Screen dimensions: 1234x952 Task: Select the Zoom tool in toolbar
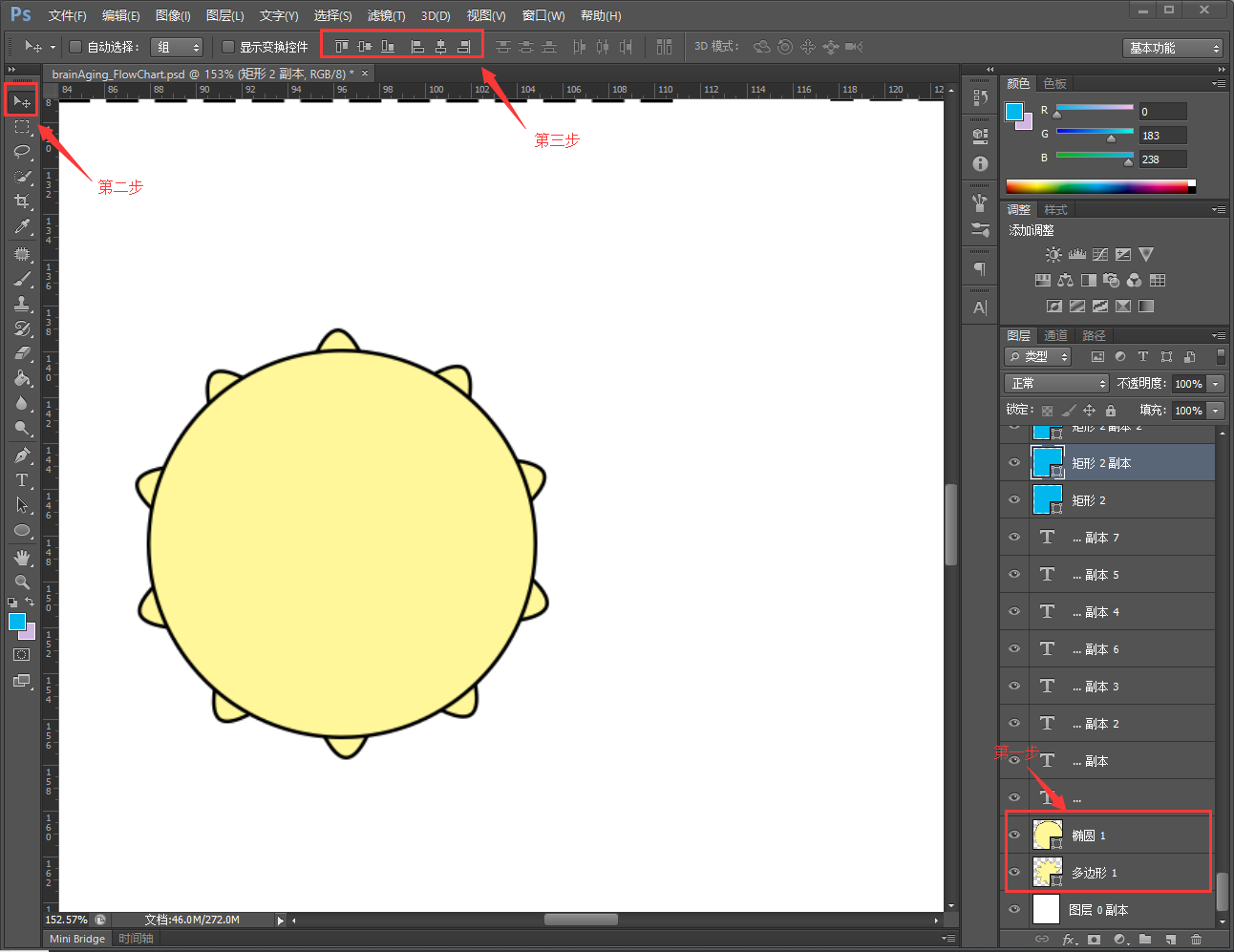click(21, 582)
